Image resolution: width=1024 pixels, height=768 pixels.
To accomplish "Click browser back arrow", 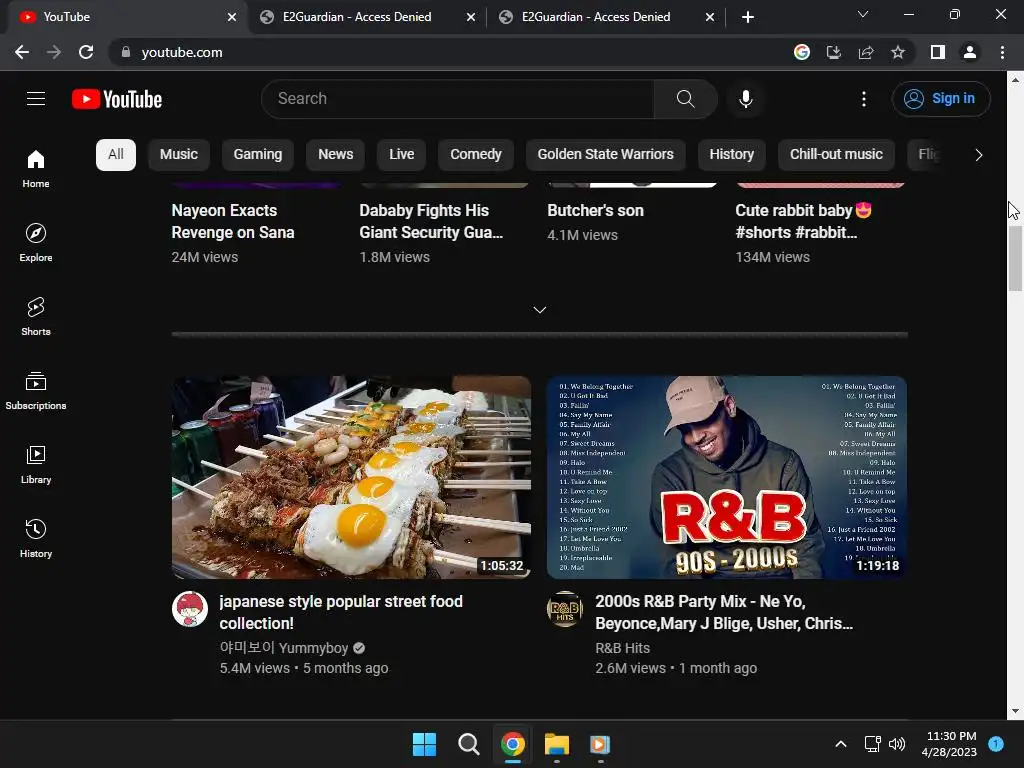I will (22, 52).
